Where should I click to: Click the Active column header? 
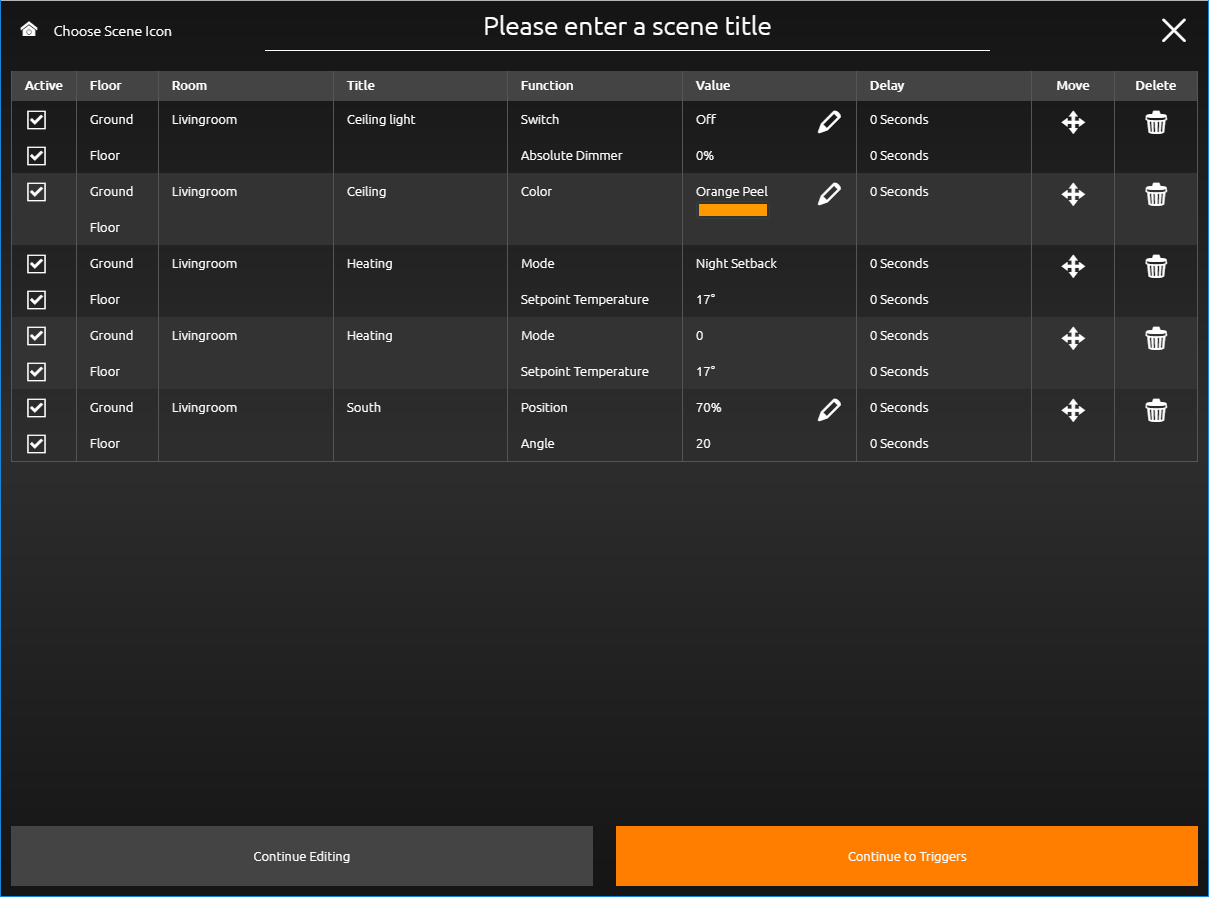point(44,86)
